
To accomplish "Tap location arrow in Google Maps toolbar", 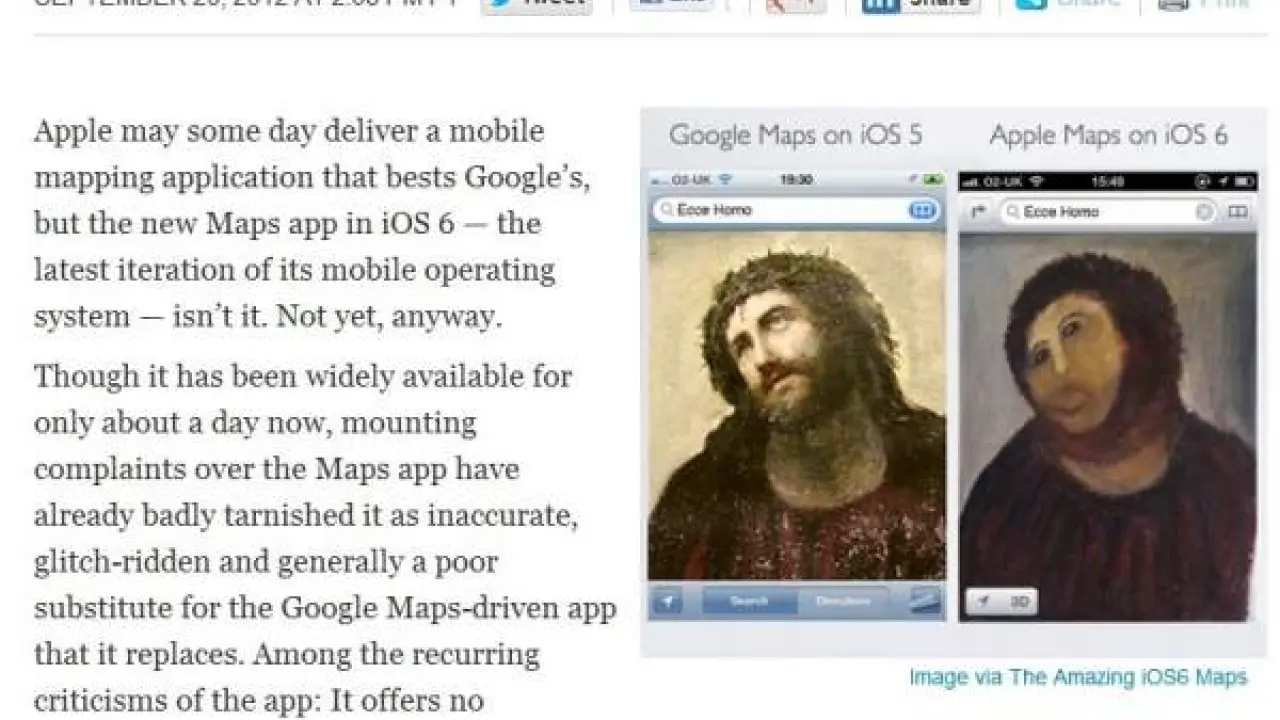I will tap(668, 601).
